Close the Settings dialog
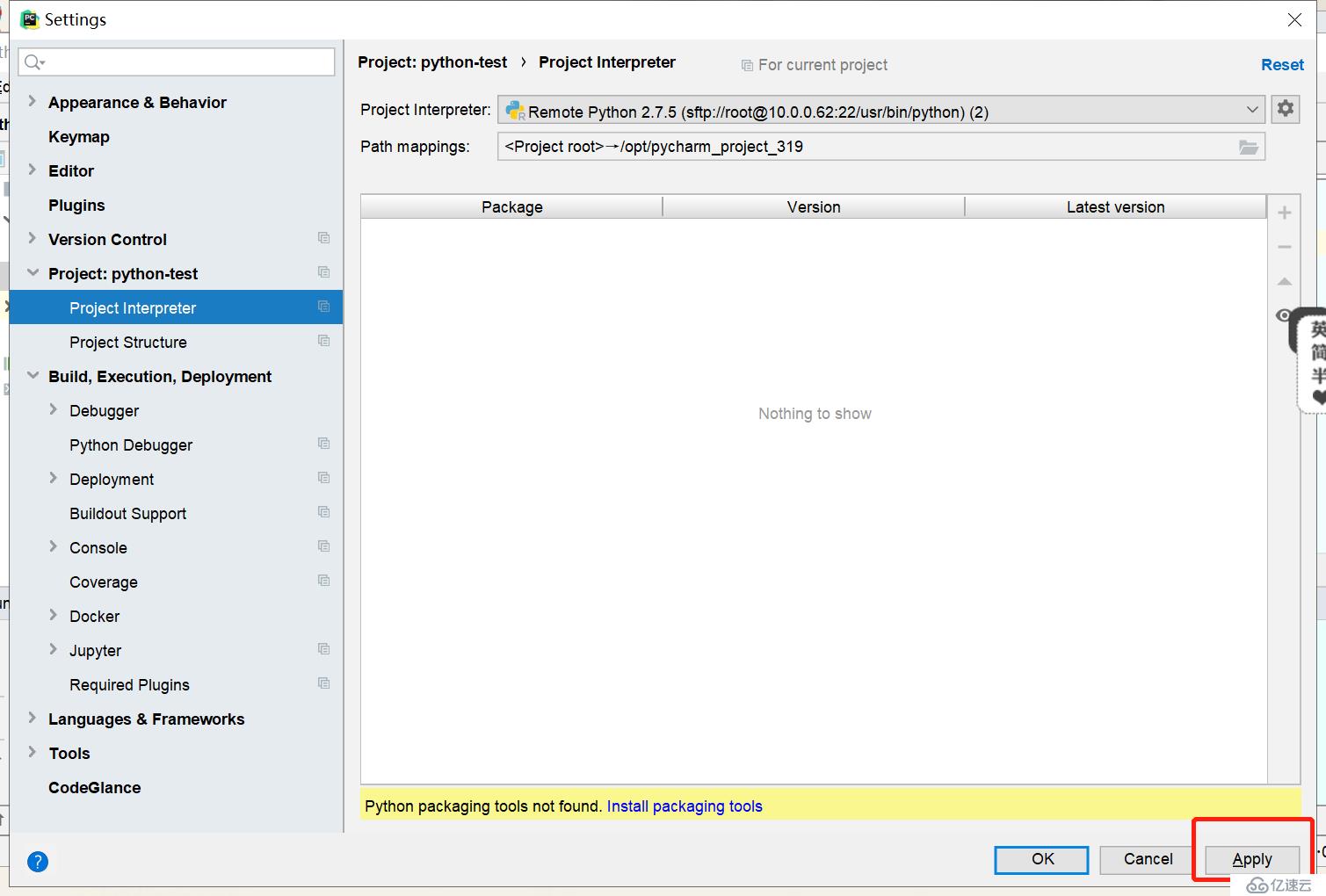 1294,19
